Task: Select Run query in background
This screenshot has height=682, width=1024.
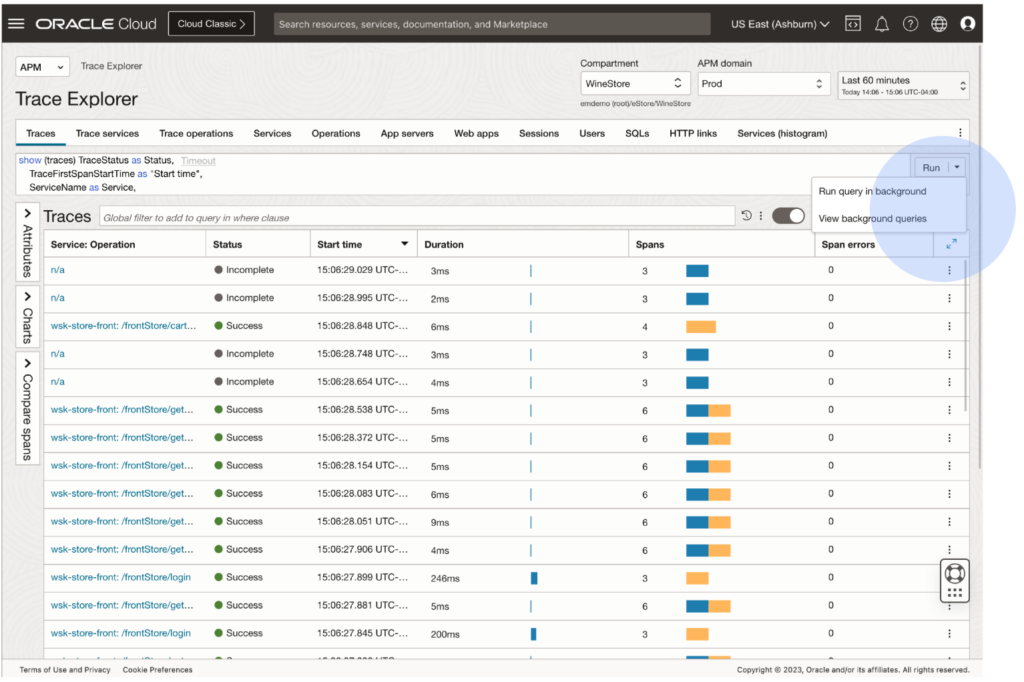Action: pos(872,191)
